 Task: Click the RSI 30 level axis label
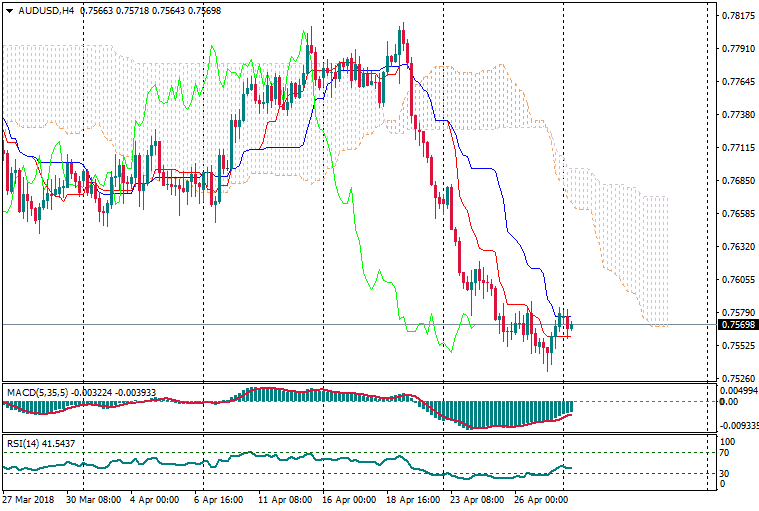coord(727,473)
